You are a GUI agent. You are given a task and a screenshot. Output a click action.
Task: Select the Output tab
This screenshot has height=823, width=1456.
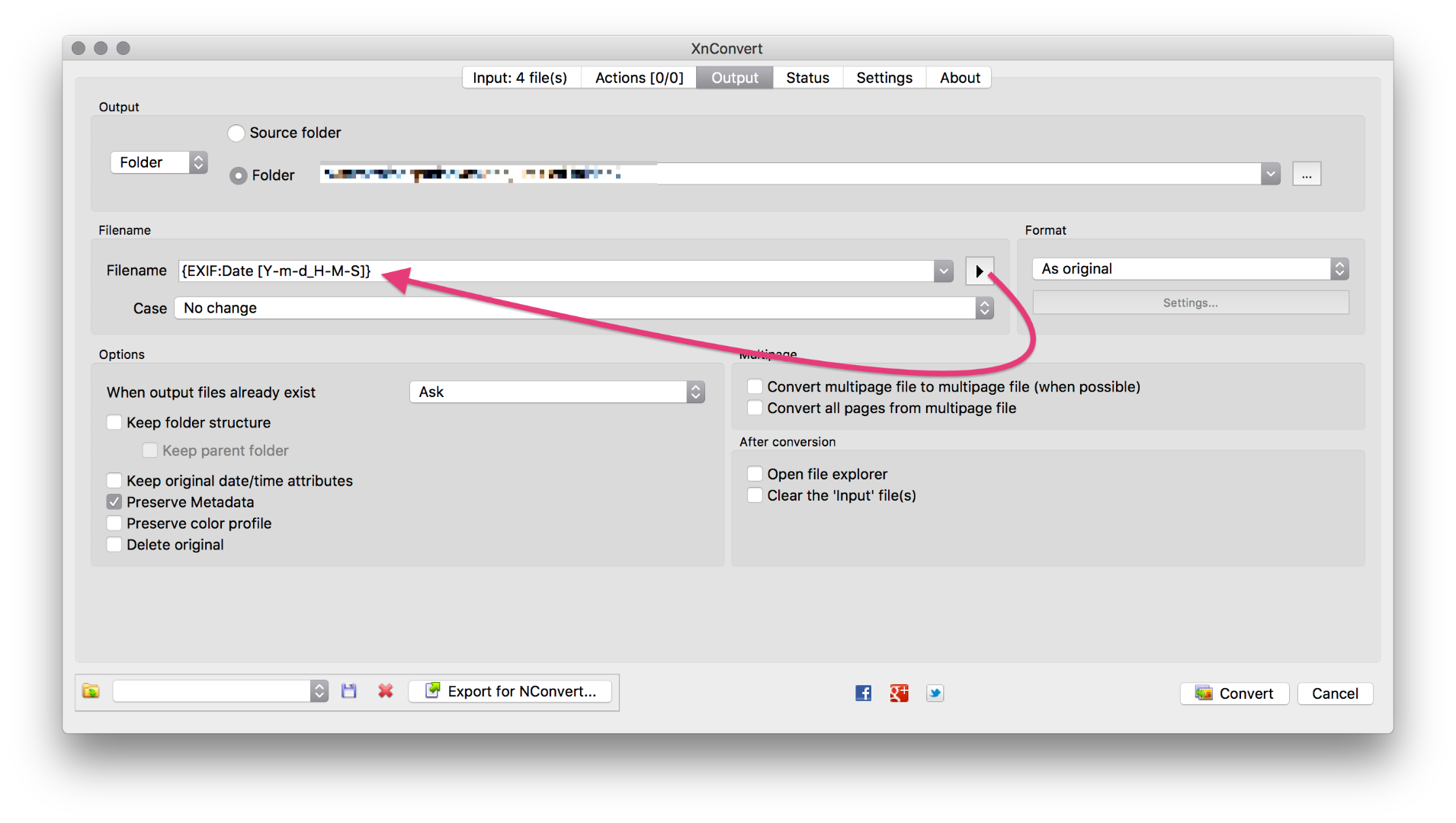(x=735, y=78)
